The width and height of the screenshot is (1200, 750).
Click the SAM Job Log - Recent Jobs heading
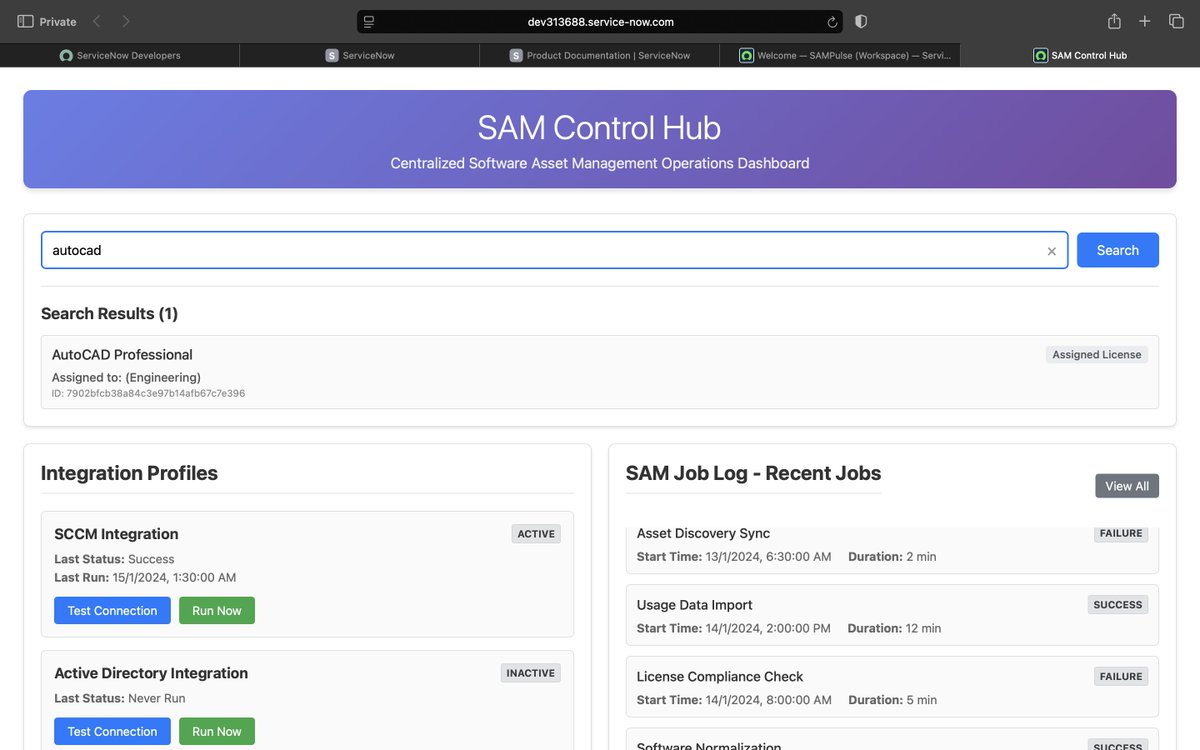753,473
